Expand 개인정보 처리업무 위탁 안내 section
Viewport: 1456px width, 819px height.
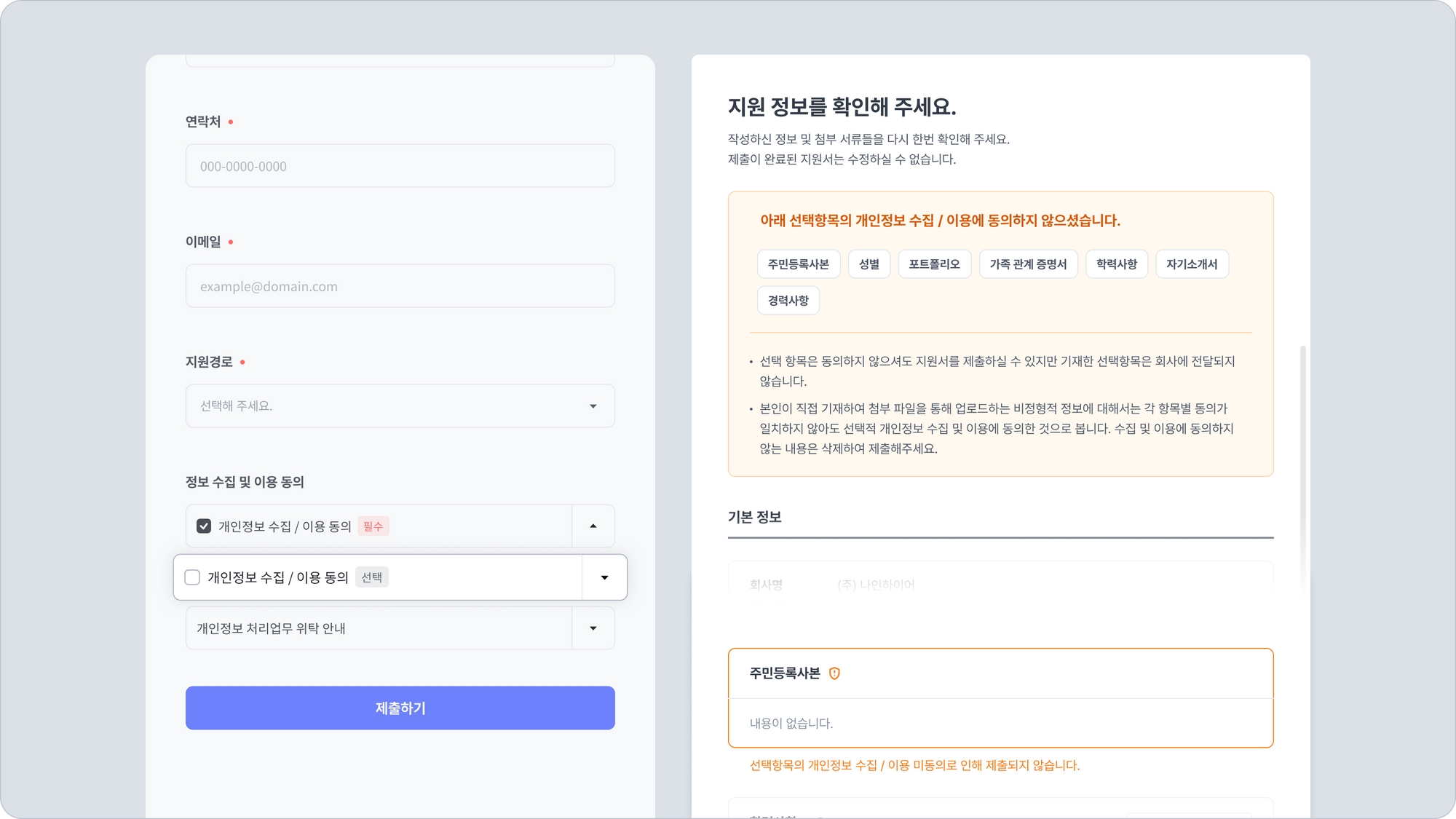point(593,628)
